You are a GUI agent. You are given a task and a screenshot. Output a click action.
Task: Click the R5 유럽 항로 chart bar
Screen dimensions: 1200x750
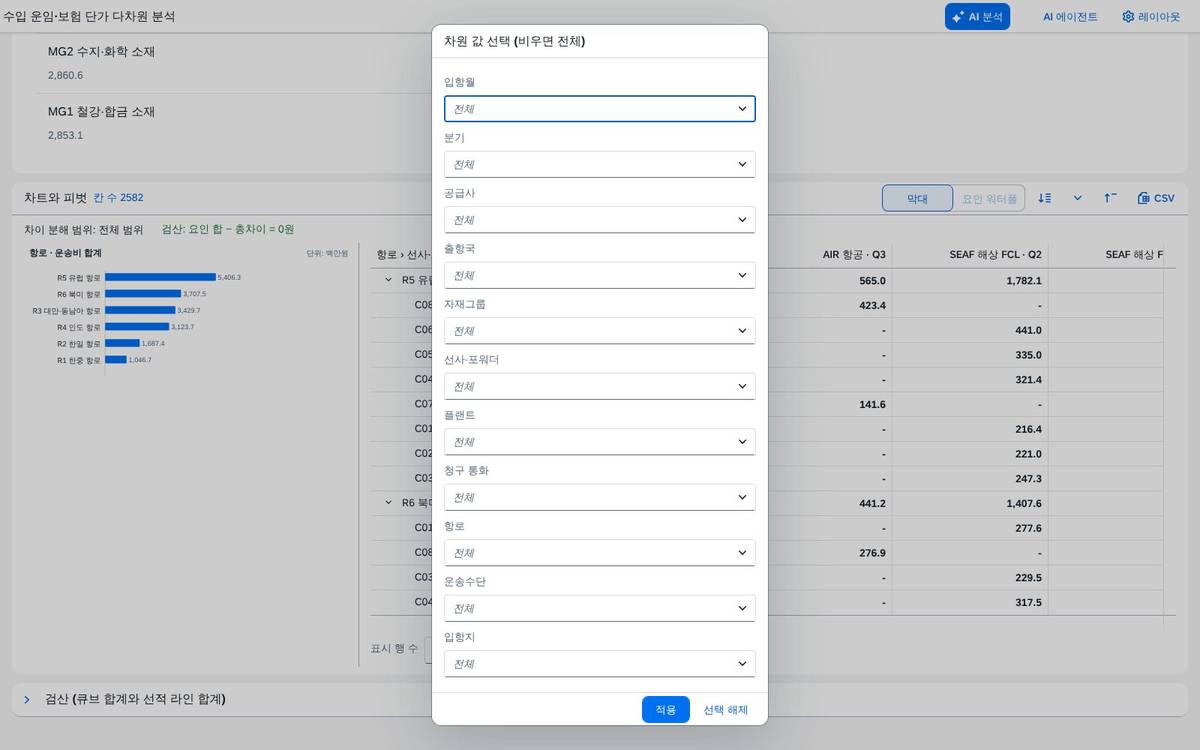pos(160,277)
